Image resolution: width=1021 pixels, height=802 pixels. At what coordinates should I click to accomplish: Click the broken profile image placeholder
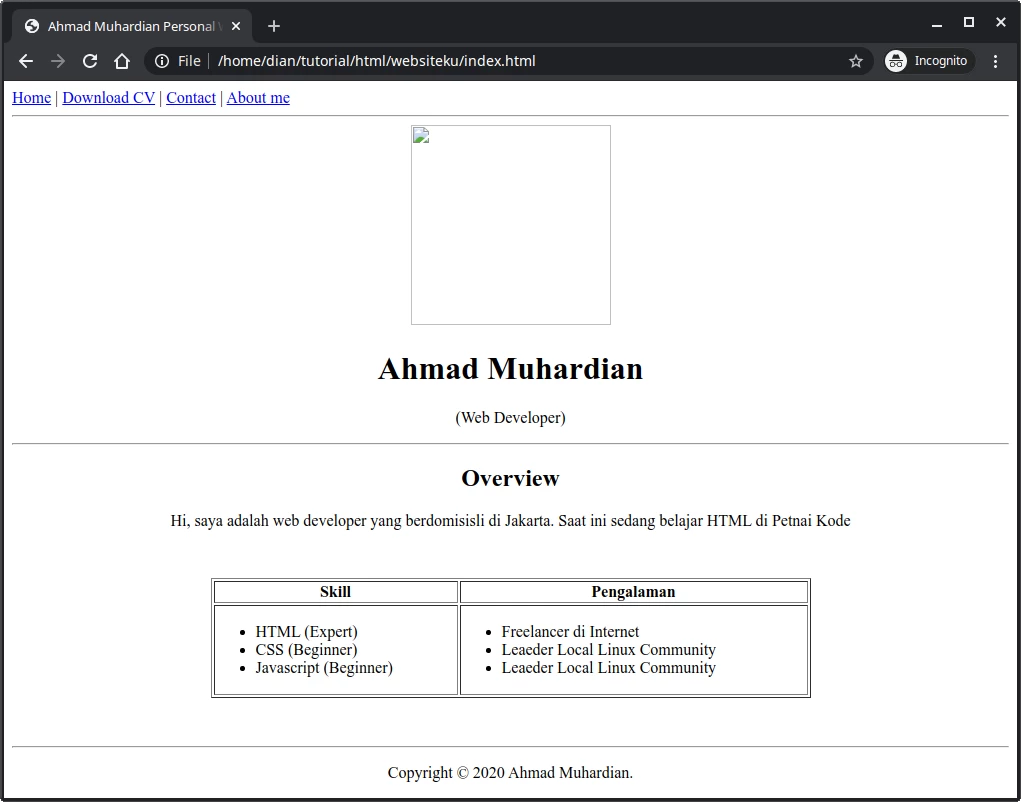pos(510,225)
